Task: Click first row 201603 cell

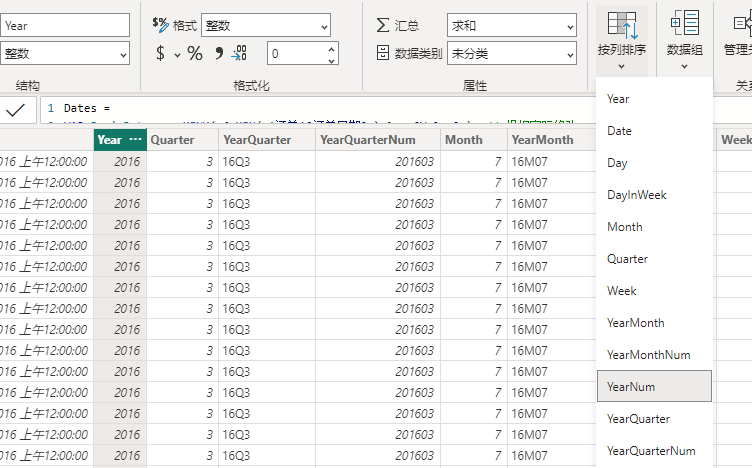Action: coord(378,162)
